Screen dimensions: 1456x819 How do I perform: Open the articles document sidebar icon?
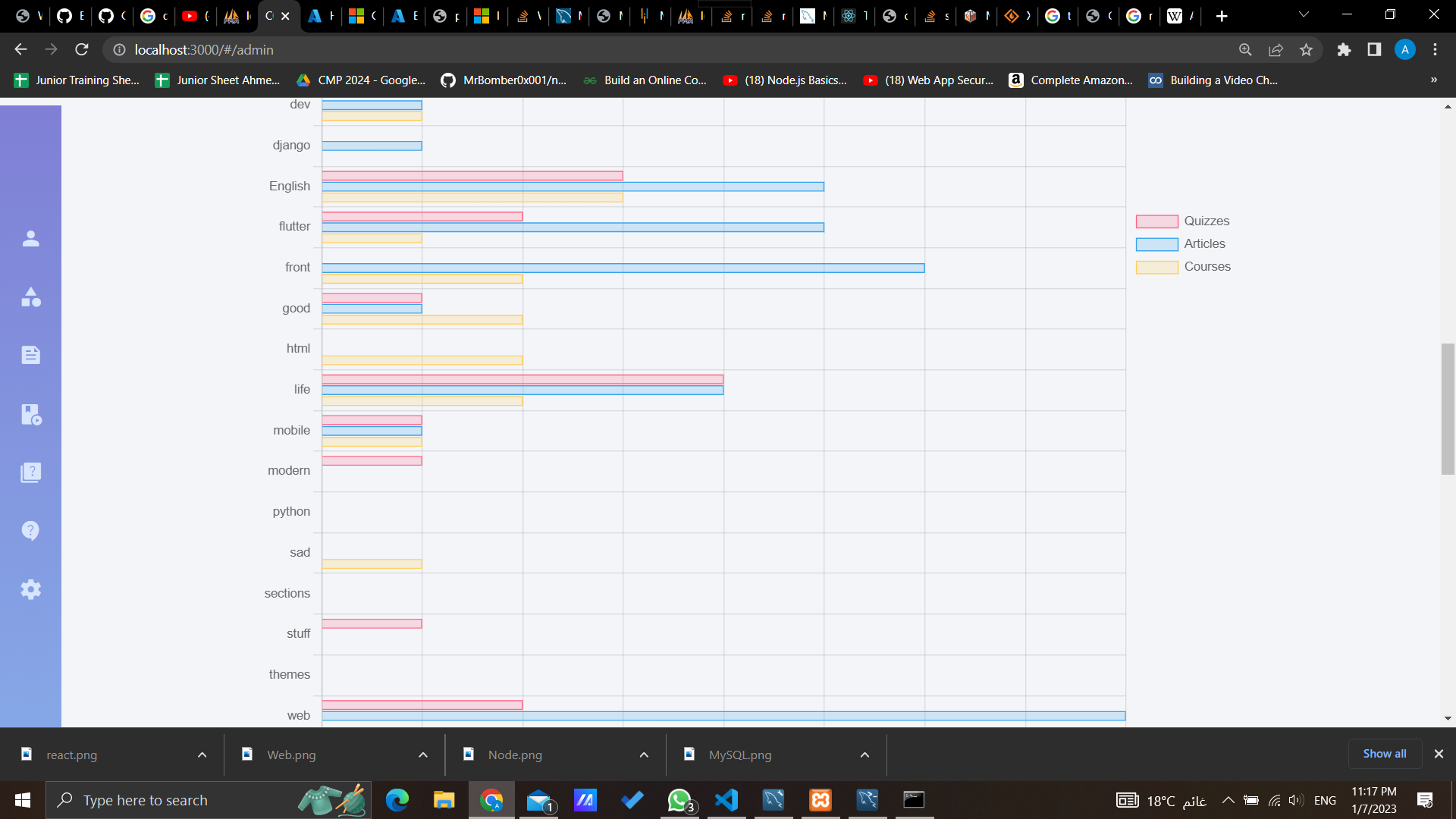pos(30,355)
